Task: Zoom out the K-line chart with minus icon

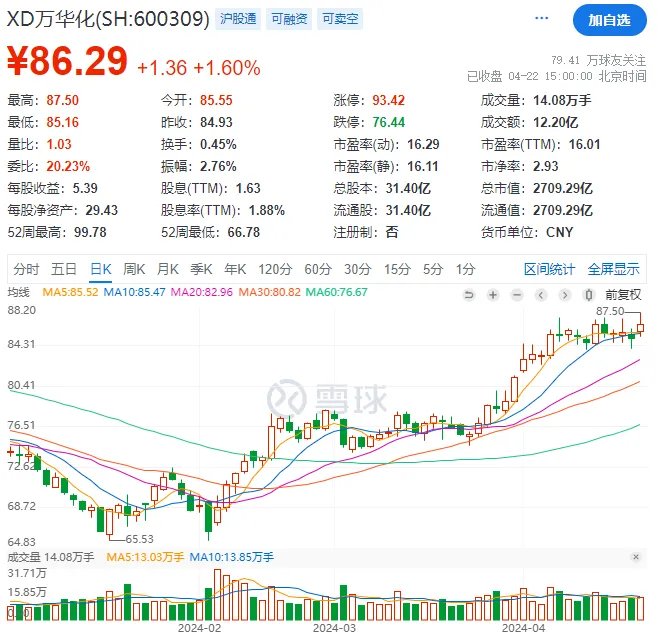Action: tap(517, 295)
